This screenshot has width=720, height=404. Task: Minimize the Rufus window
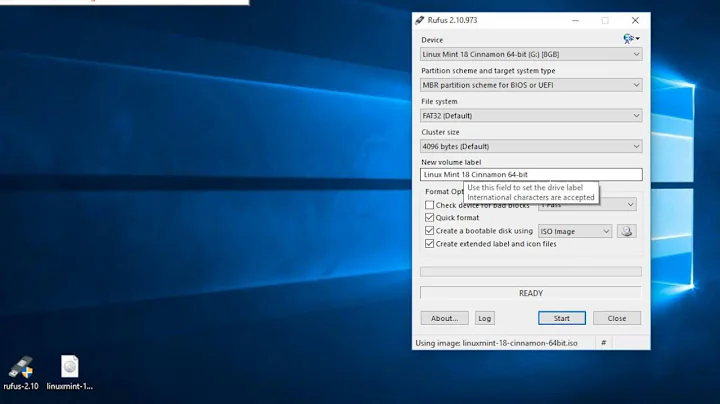(575, 20)
